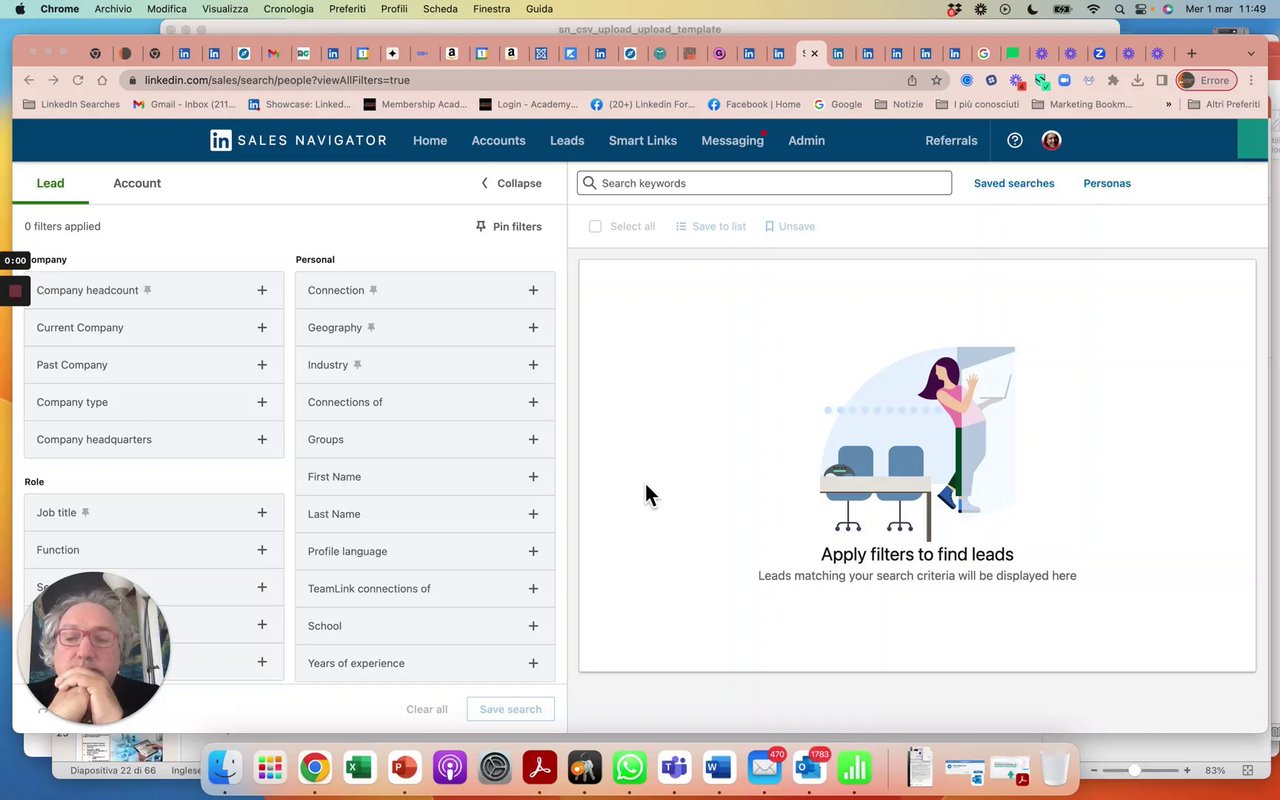Open the Chrome extensions puzzle icon
The height and width of the screenshot is (800, 1280).
click(1113, 80)
